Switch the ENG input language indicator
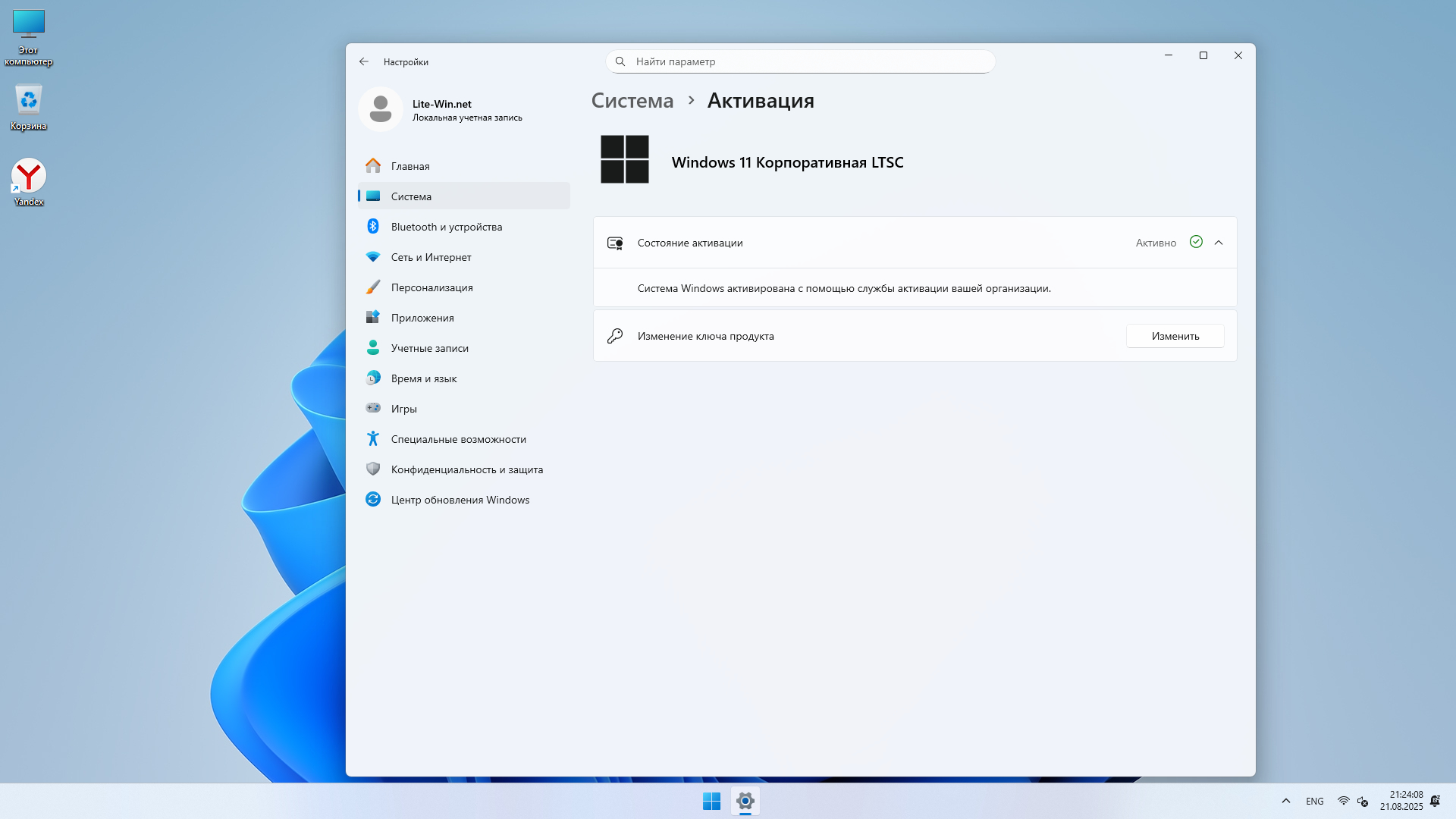 (1314, 801)
